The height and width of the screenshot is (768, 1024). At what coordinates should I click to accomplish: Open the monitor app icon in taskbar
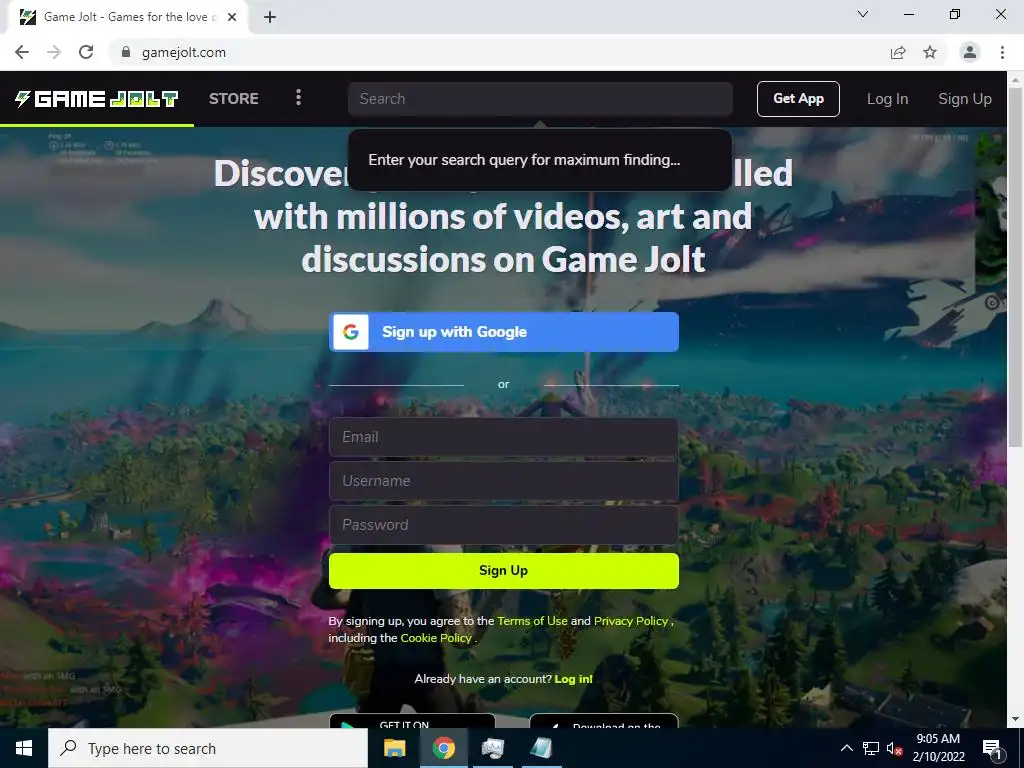pos(492,748)
